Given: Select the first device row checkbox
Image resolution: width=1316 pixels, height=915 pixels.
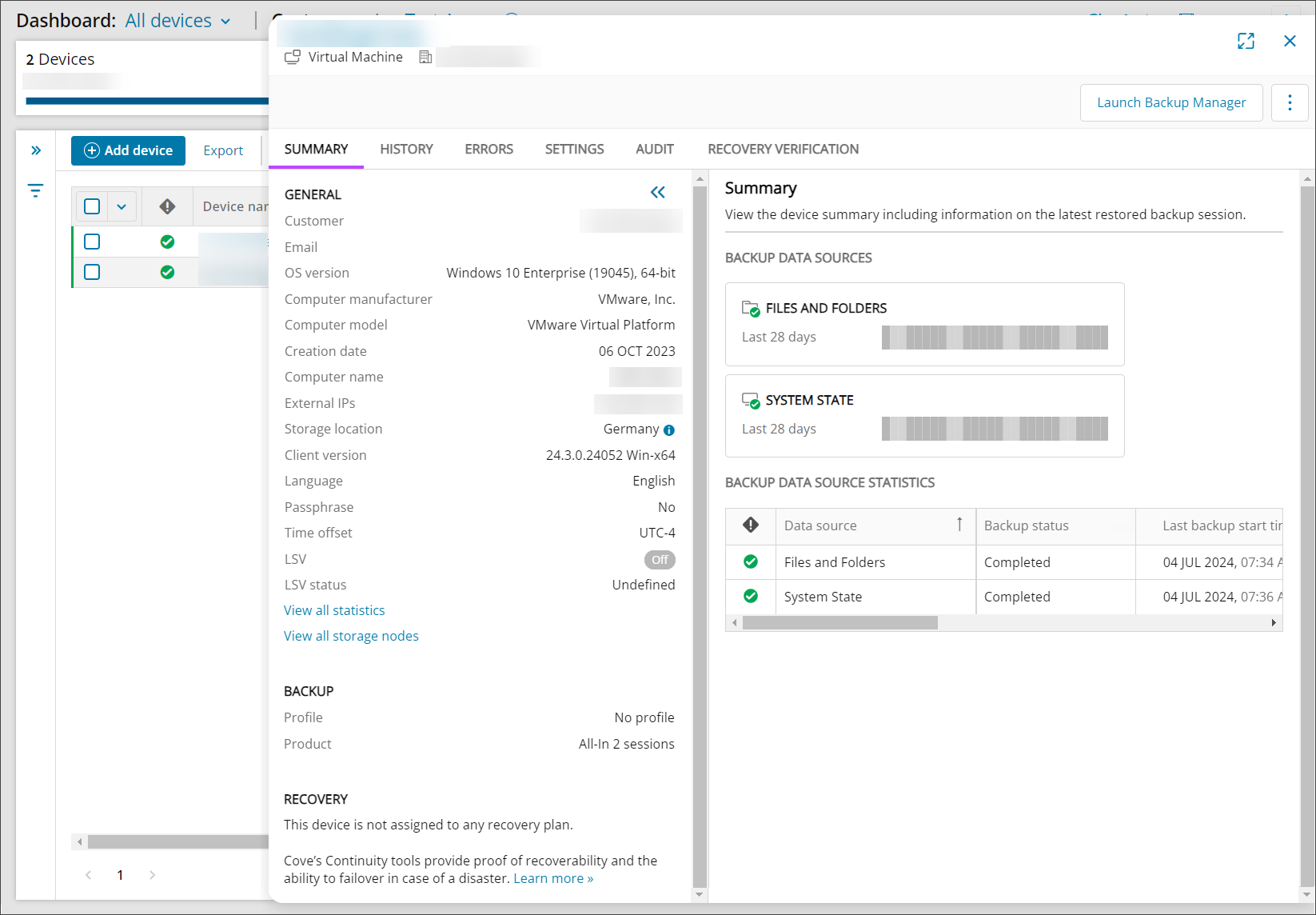Looking at the screenshot, I should [x=92, y=242].
